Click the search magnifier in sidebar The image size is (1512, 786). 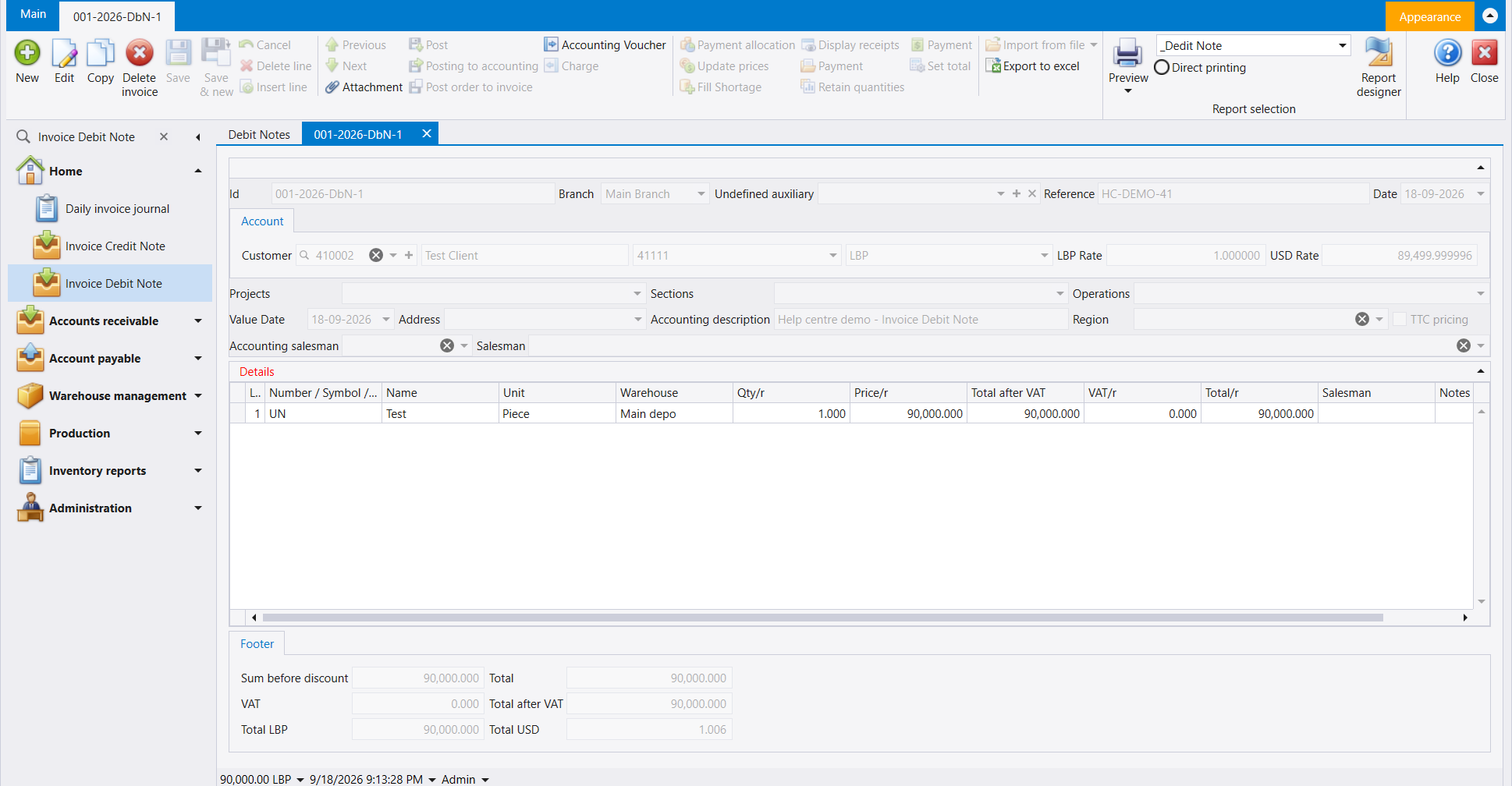tap(23, 136)
